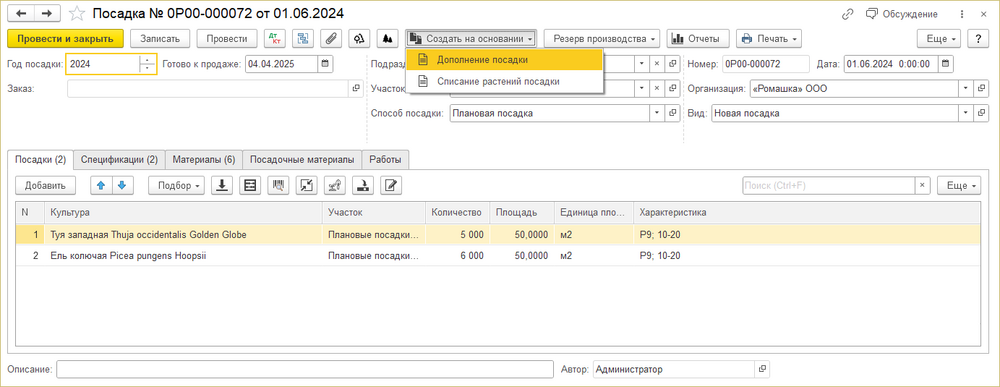
Task: Select the Ель колючая Picea pungens Hoopsii row
Action: 497,256
